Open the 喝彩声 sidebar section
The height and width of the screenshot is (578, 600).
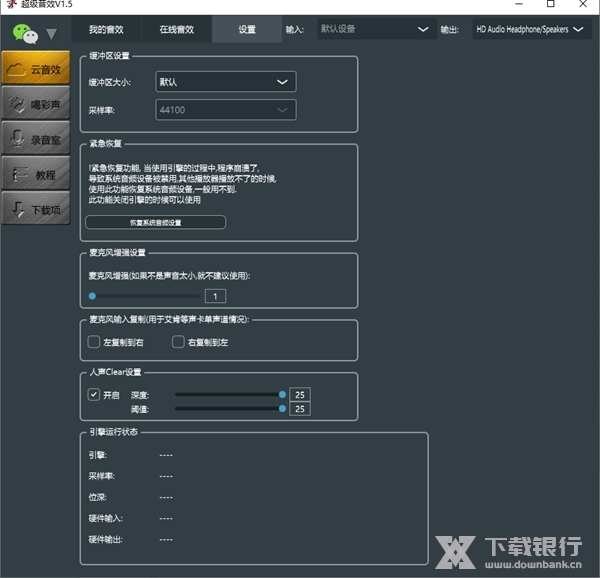(x=36, y=103)
